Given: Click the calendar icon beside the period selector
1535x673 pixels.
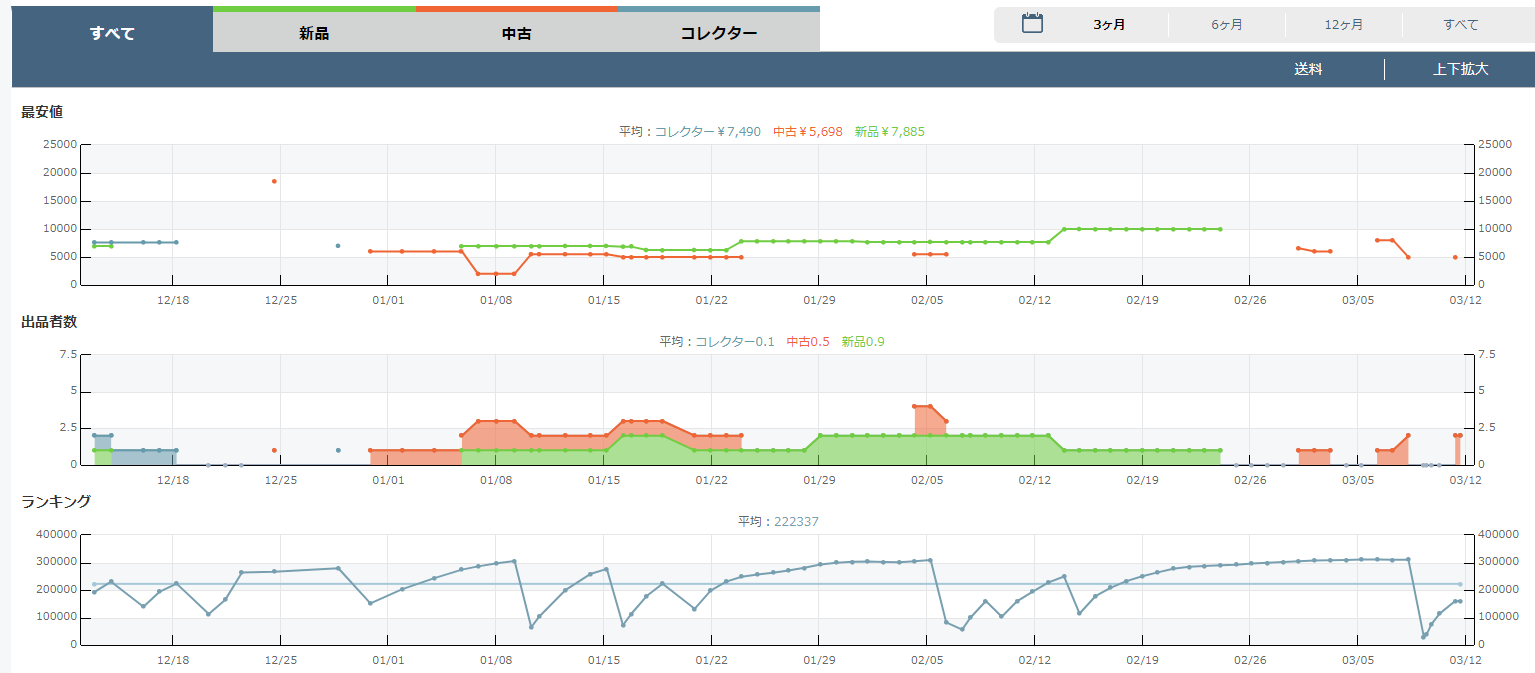Looking at the screenshot, I should [x=1032, y=24].
